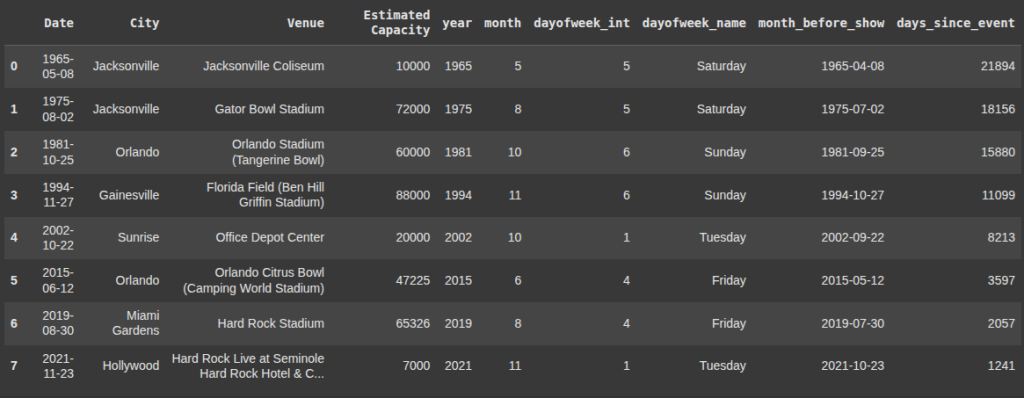Click the days_since_event column header
The width and height of the screenshot is (1024, 398).
pyautogui.click(x=955, y=23)
